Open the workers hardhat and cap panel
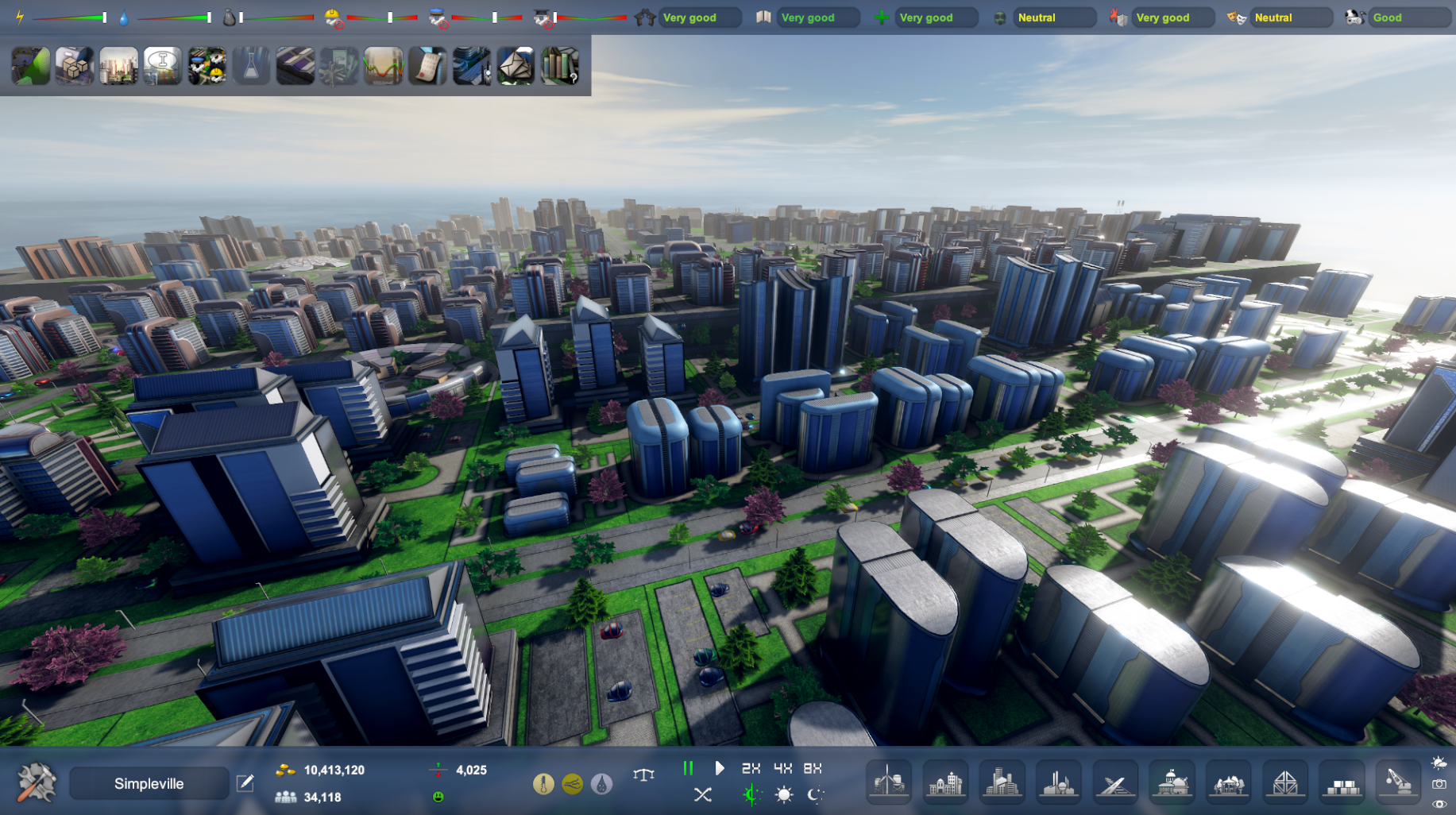1456x815 pixels. [x=207, y=65]
